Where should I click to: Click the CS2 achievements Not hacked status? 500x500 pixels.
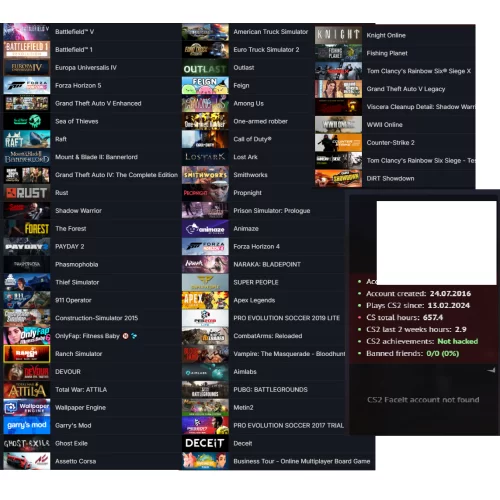pos(458,341)
